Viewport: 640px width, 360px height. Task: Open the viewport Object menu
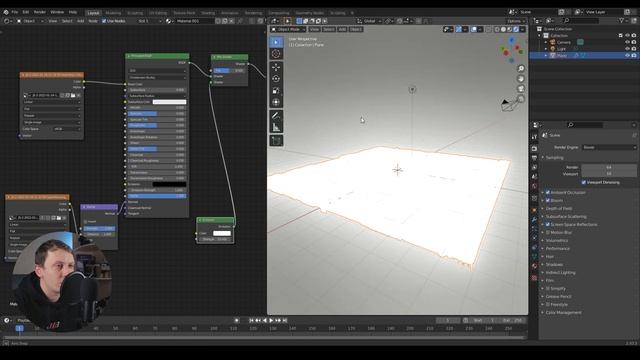coord(356,29)
